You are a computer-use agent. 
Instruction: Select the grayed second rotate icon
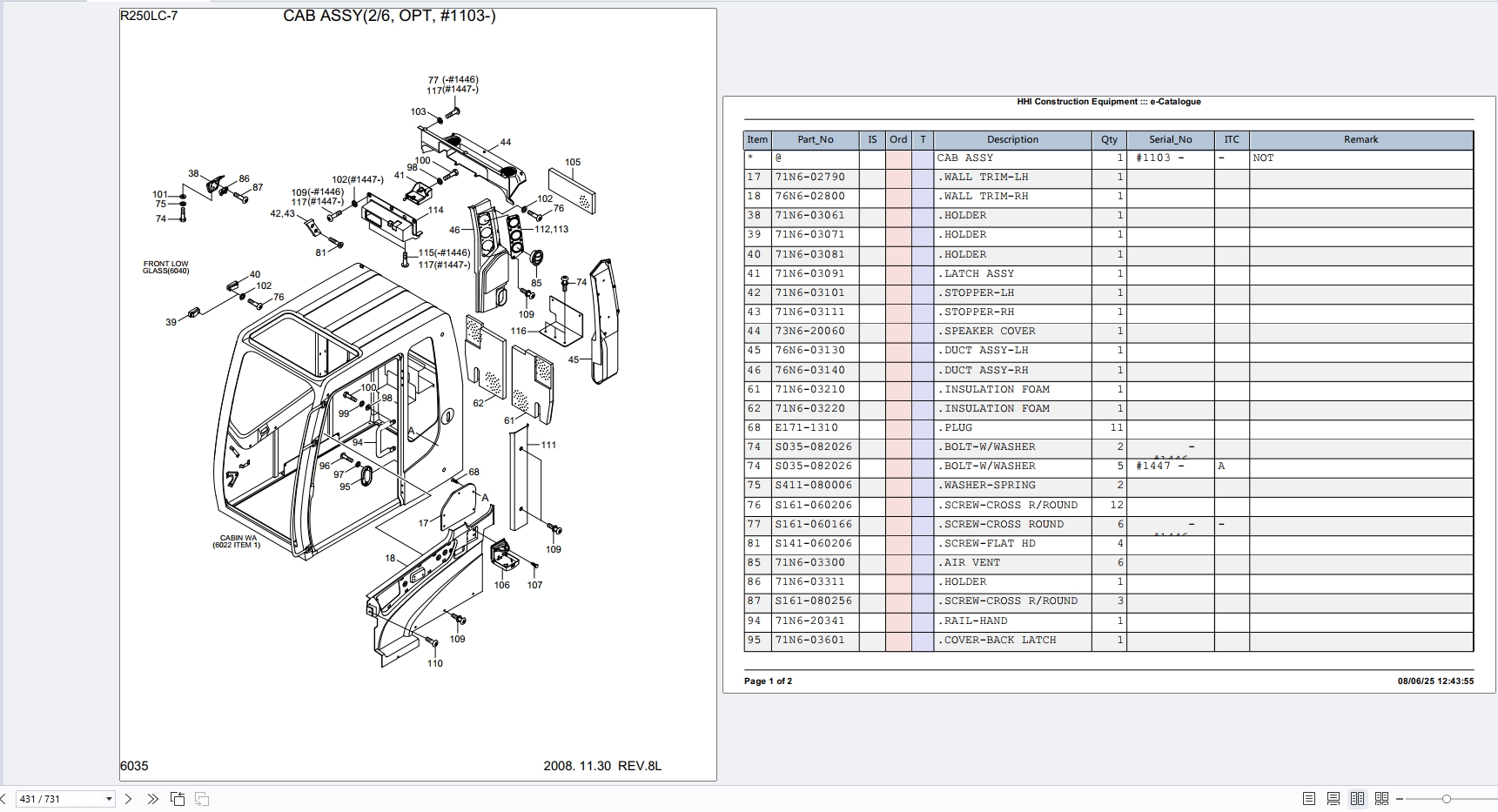203,799
